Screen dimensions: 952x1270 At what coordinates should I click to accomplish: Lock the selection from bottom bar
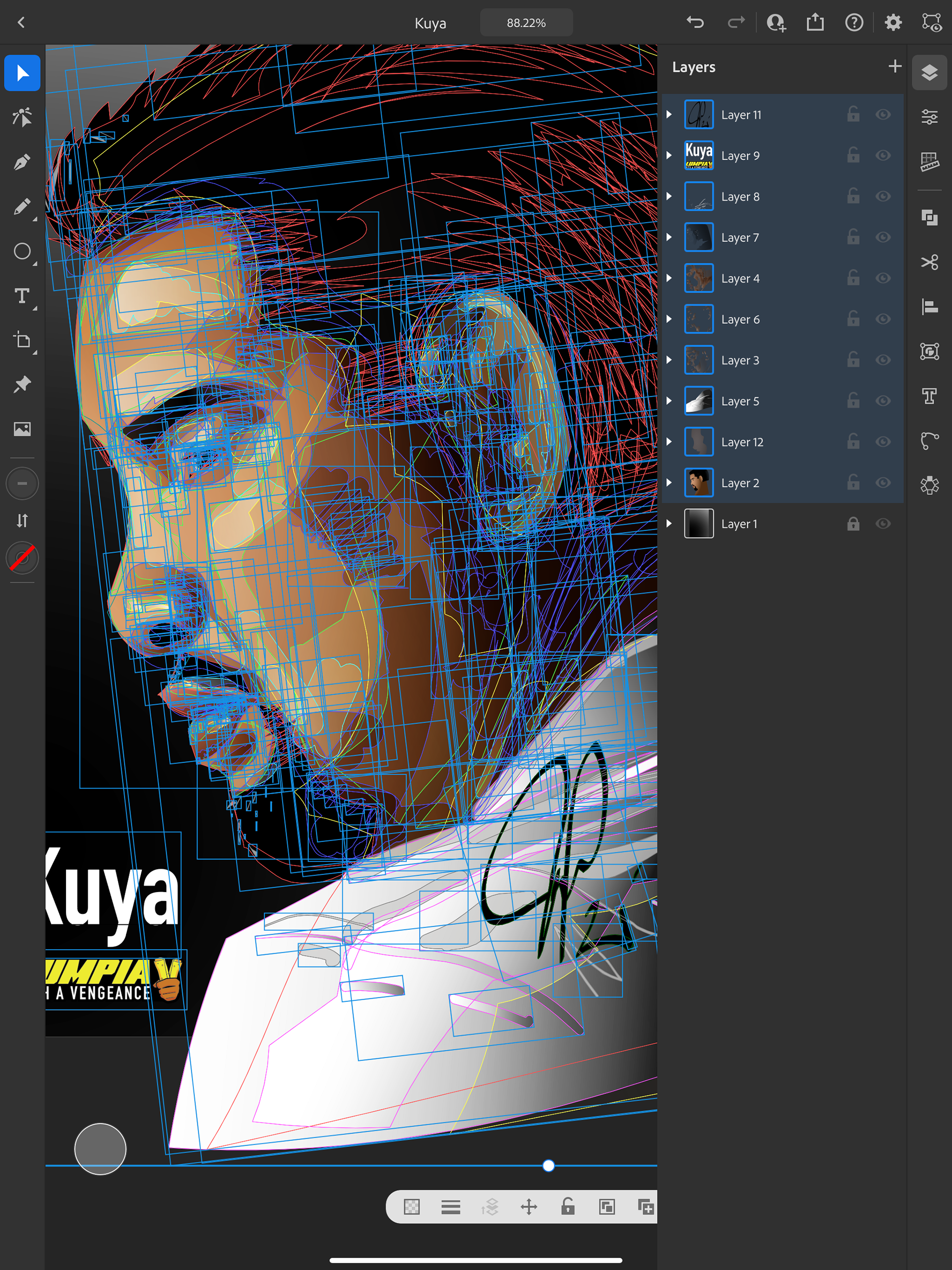coord(568,1207)
